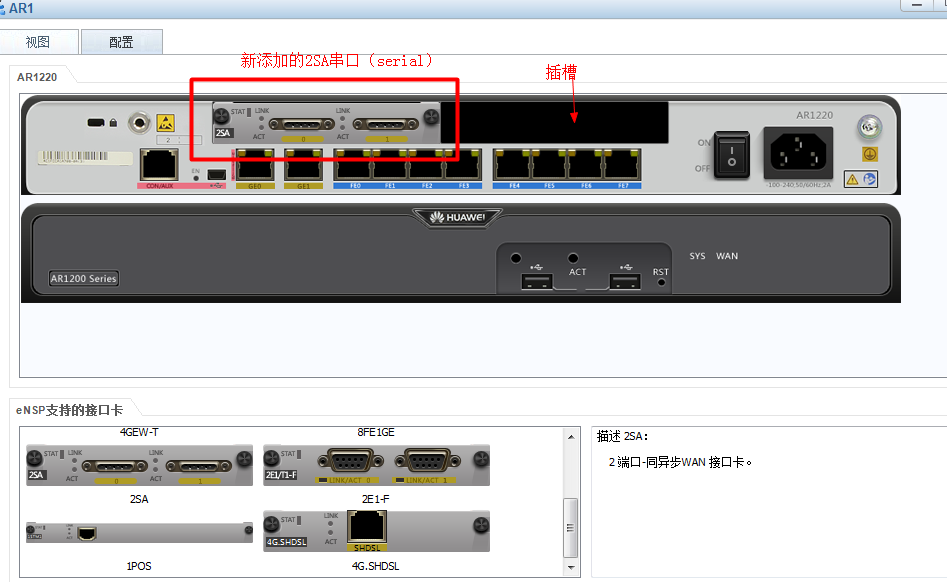Click the left front-panel USB port
The image size is (947, 582).
point(536,281)
